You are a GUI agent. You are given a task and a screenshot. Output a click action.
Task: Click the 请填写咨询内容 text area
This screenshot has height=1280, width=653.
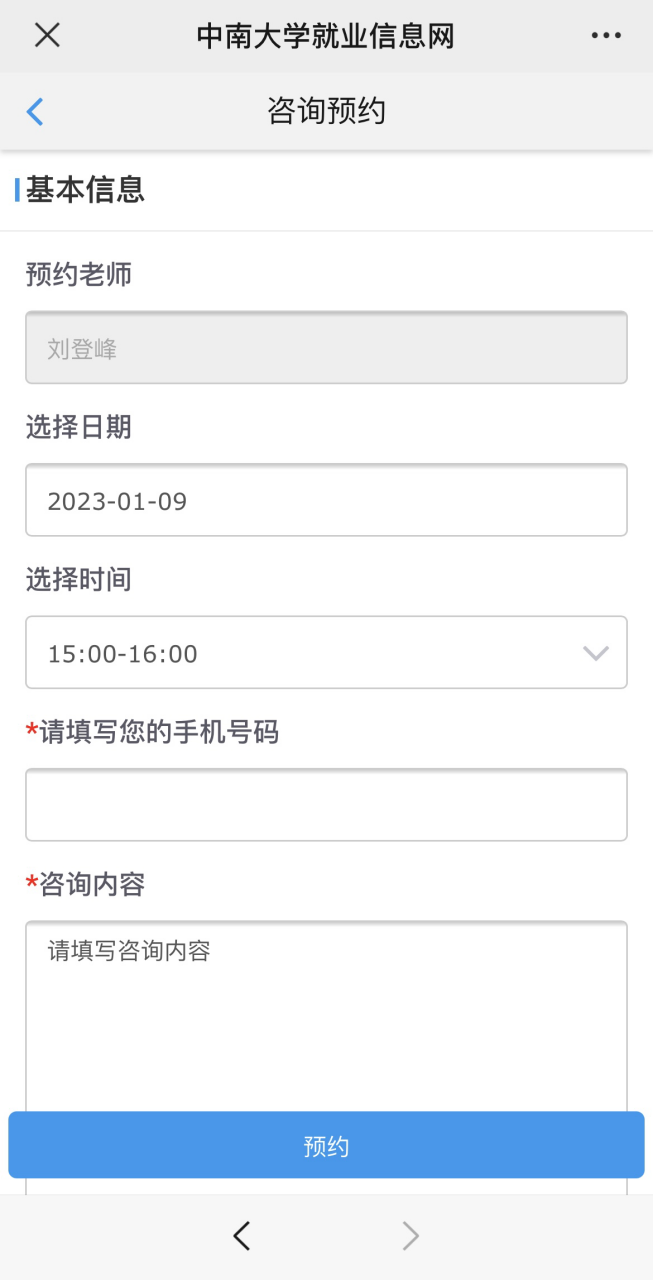[x=326, y=1010]
